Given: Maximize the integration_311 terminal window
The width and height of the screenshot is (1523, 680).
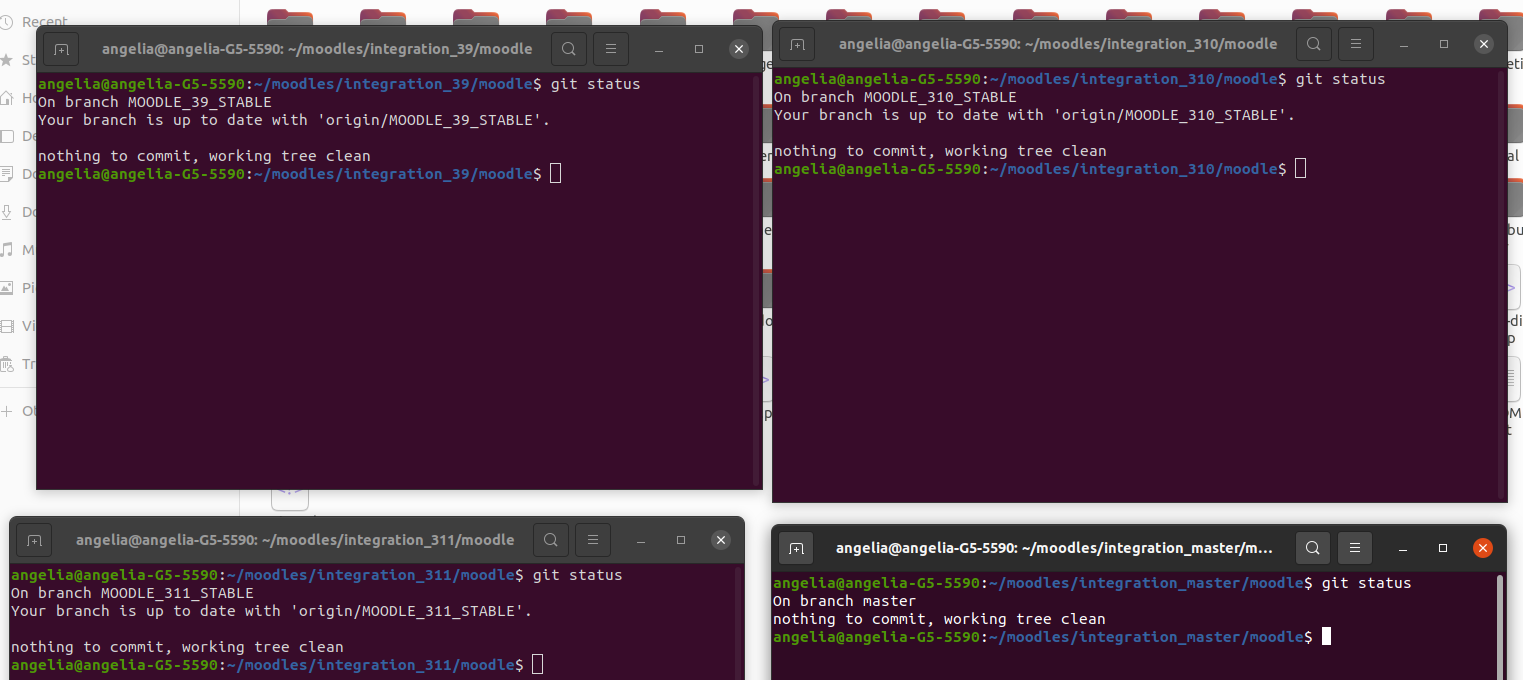Looking at the screenshot, I should click(681, 540).
